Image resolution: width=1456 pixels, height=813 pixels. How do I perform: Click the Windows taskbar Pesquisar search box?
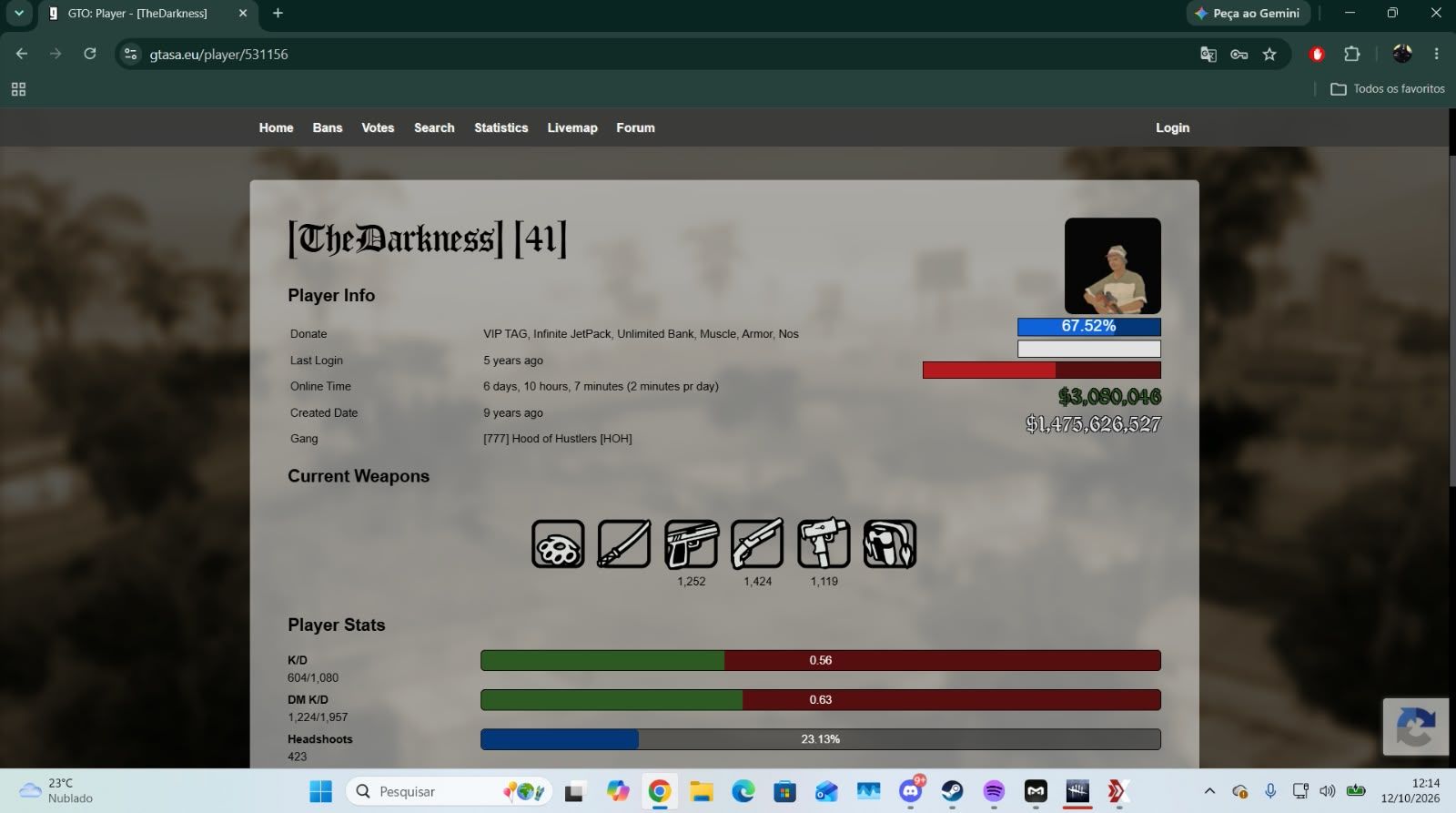tap(449, 791)
